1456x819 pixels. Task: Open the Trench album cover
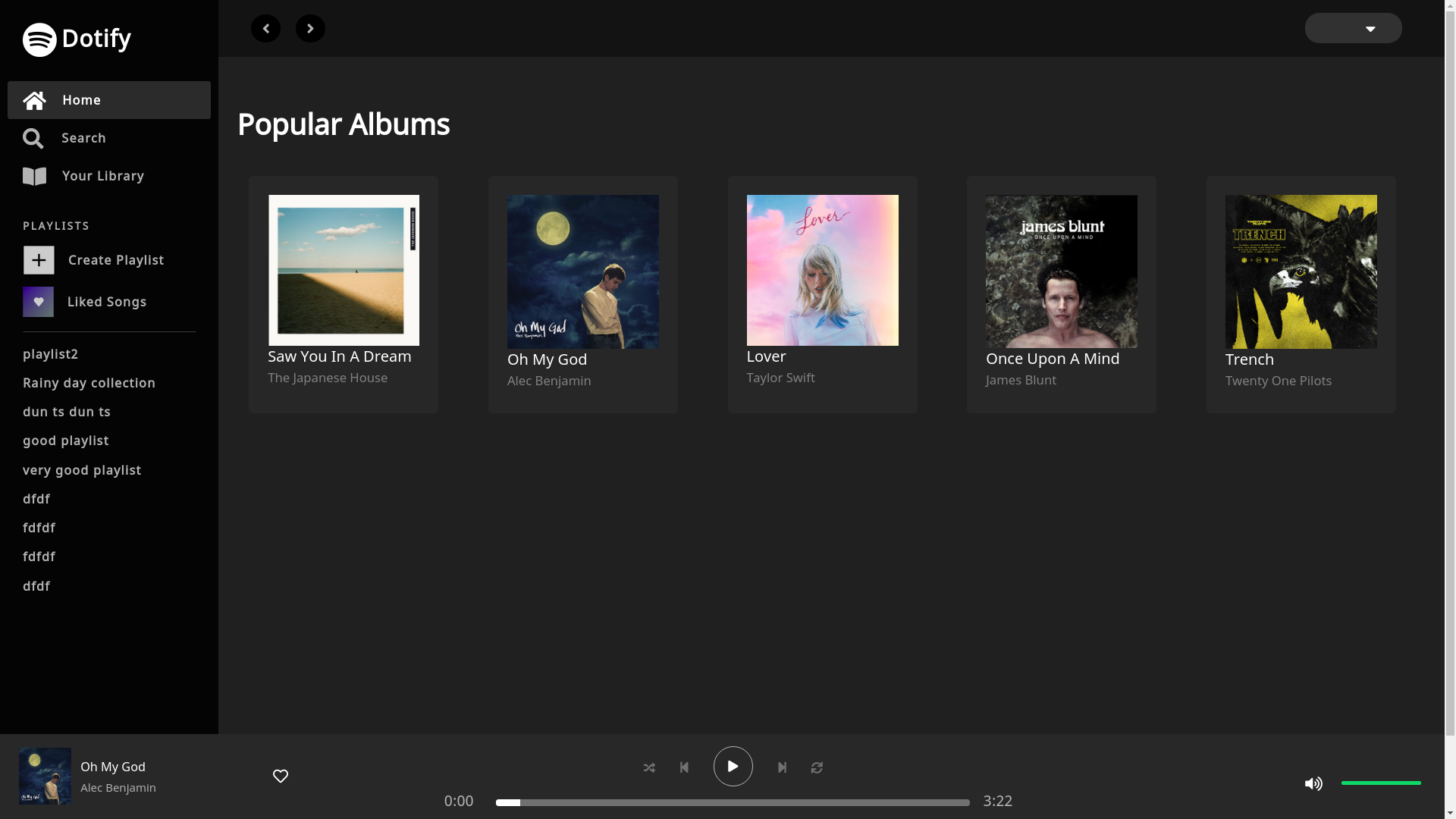1301,271
